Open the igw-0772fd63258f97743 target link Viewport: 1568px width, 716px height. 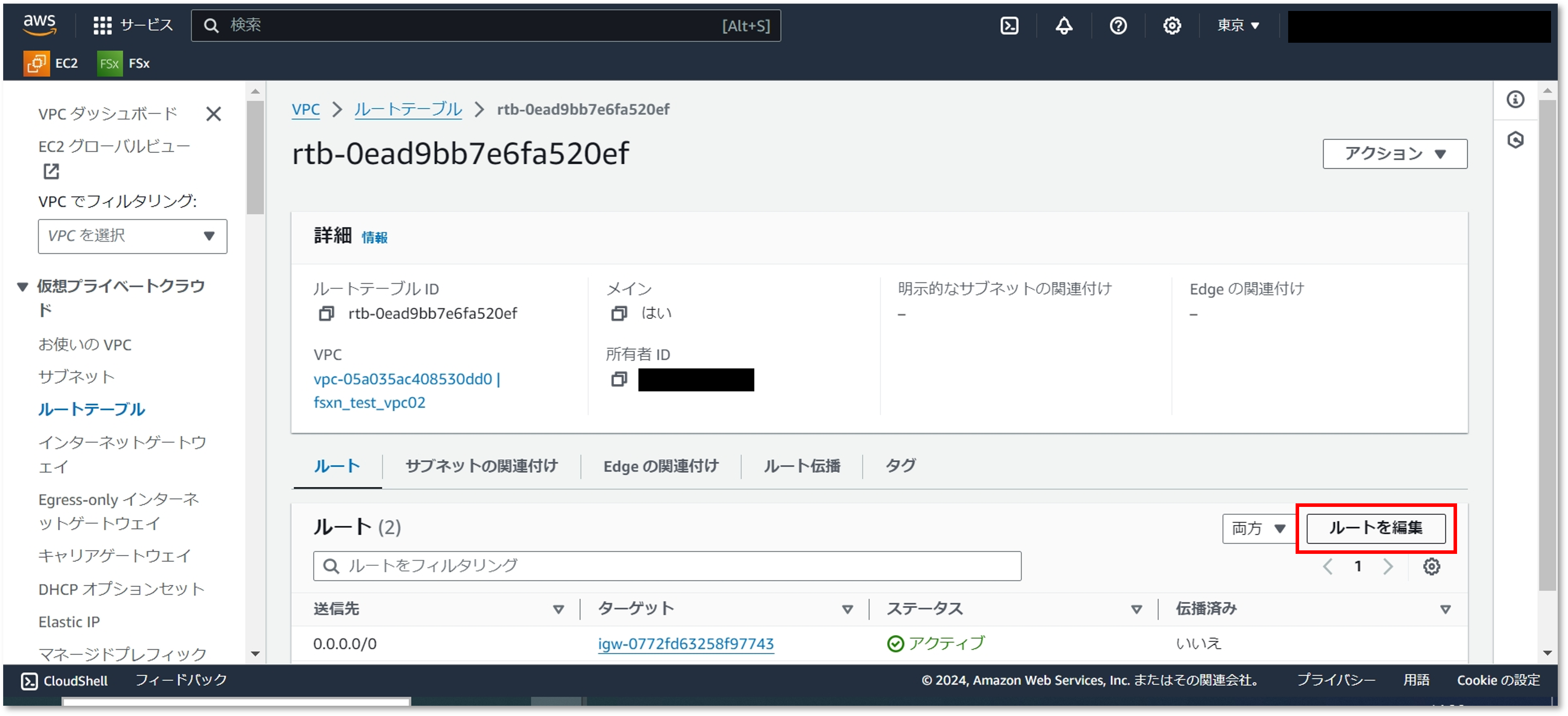coord(685,644)
